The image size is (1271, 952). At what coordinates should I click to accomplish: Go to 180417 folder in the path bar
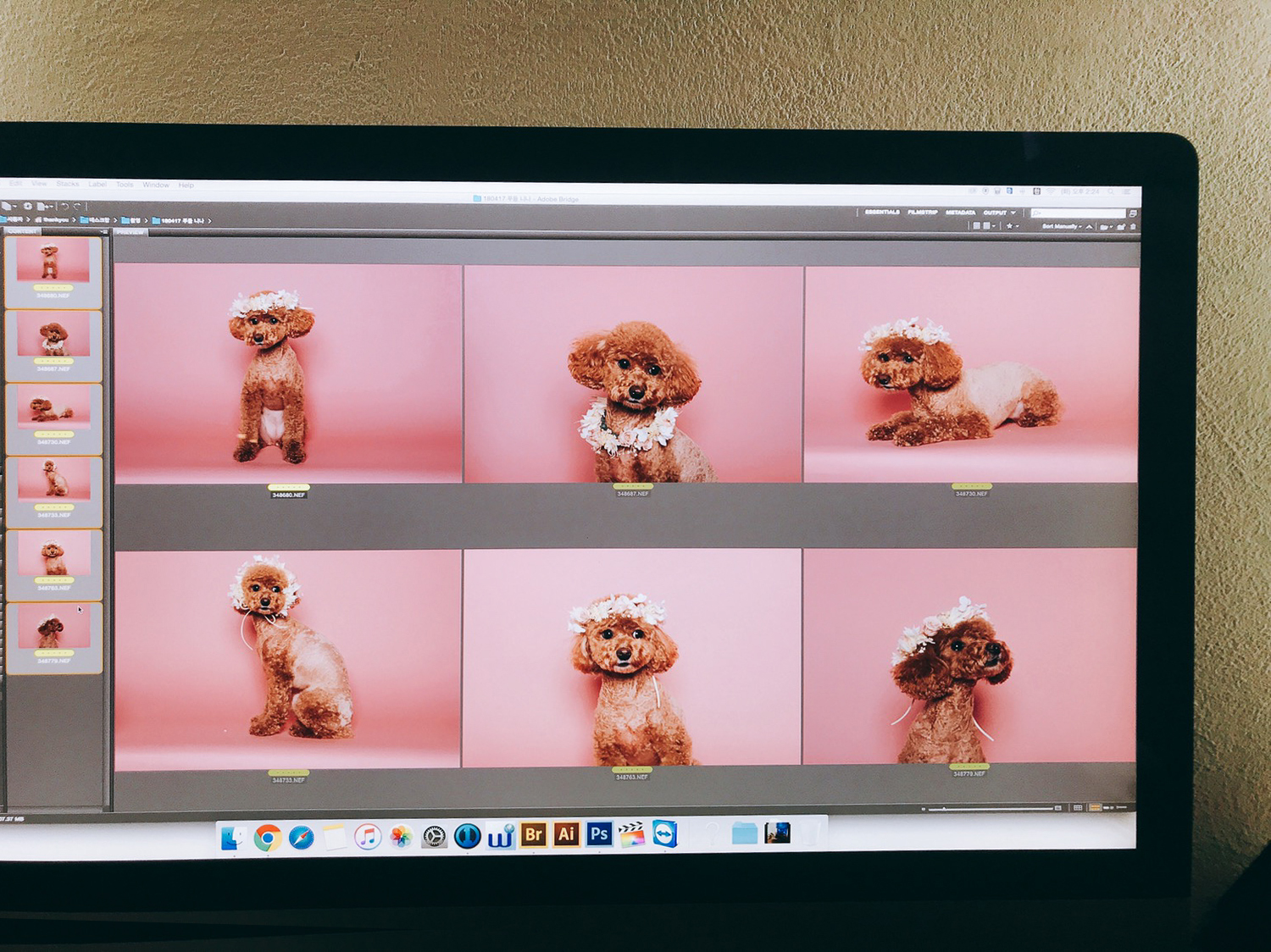coord(179,221)
